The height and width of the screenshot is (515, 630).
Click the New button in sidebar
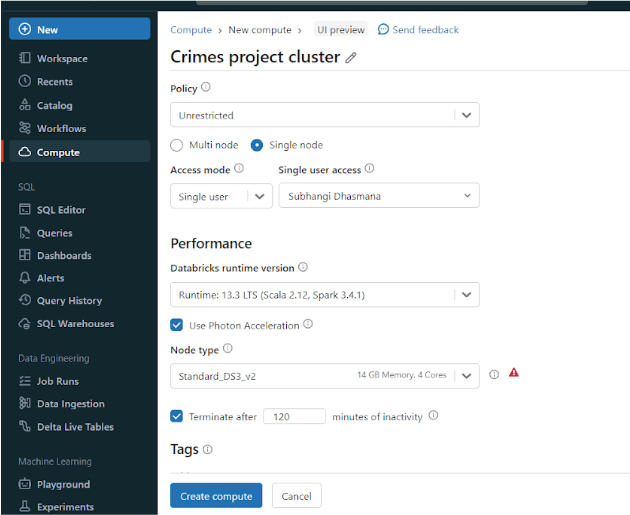(x=80, y=29)
